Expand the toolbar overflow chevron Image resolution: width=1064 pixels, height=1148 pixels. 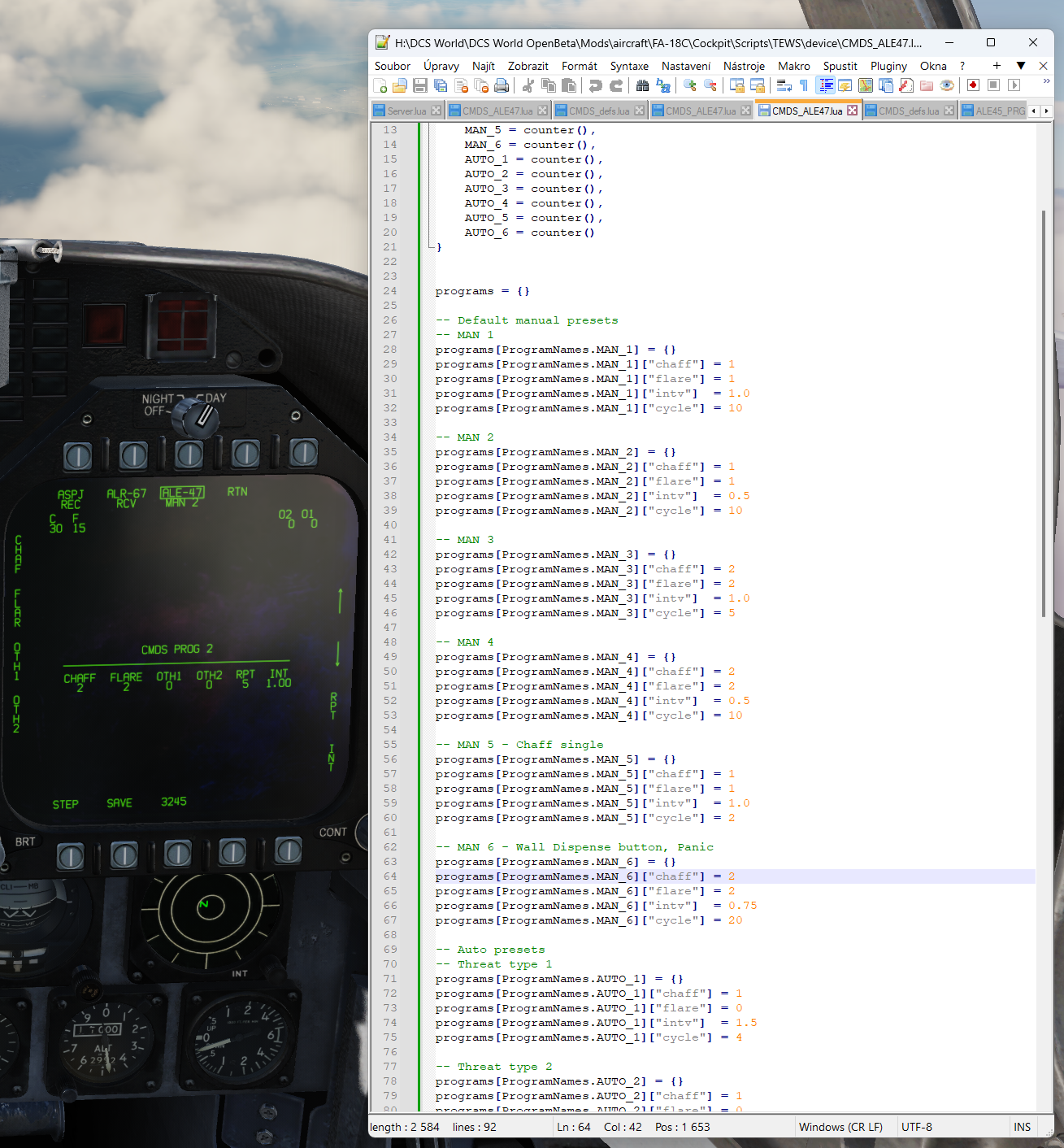tap(1046, 80)
